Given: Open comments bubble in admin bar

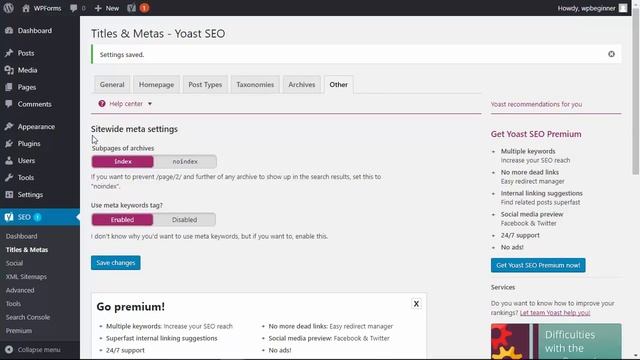Looking at the screenshot, I should [73, 8].
